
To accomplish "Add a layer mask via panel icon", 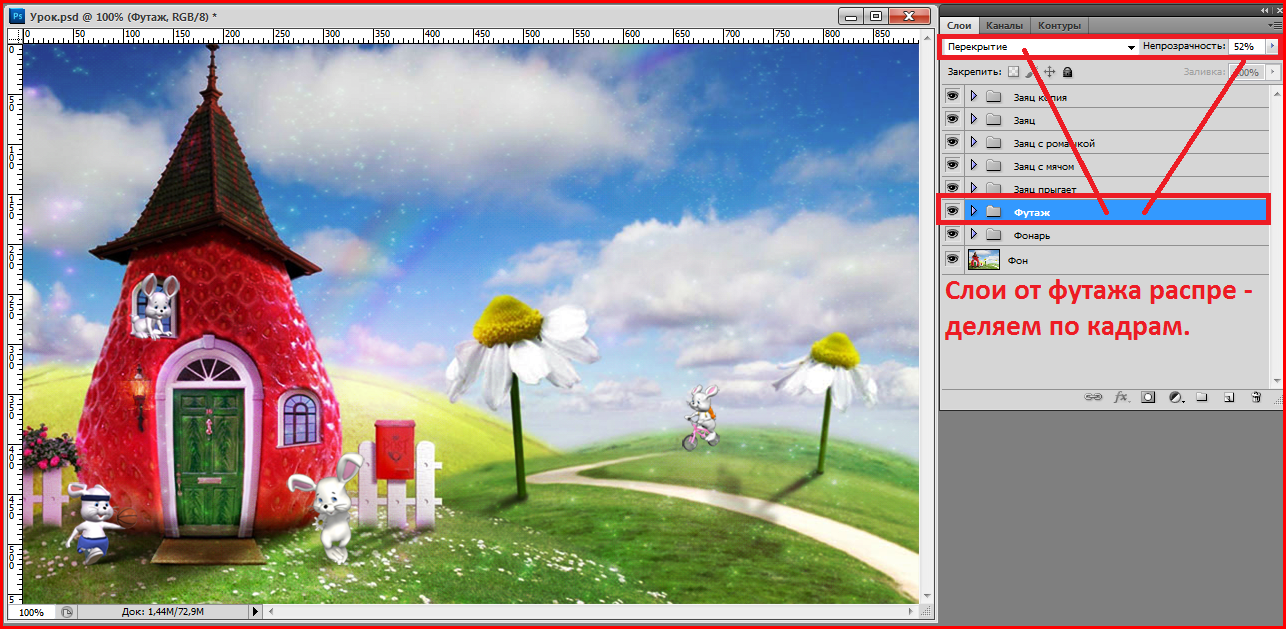I will coord(1148,397).
